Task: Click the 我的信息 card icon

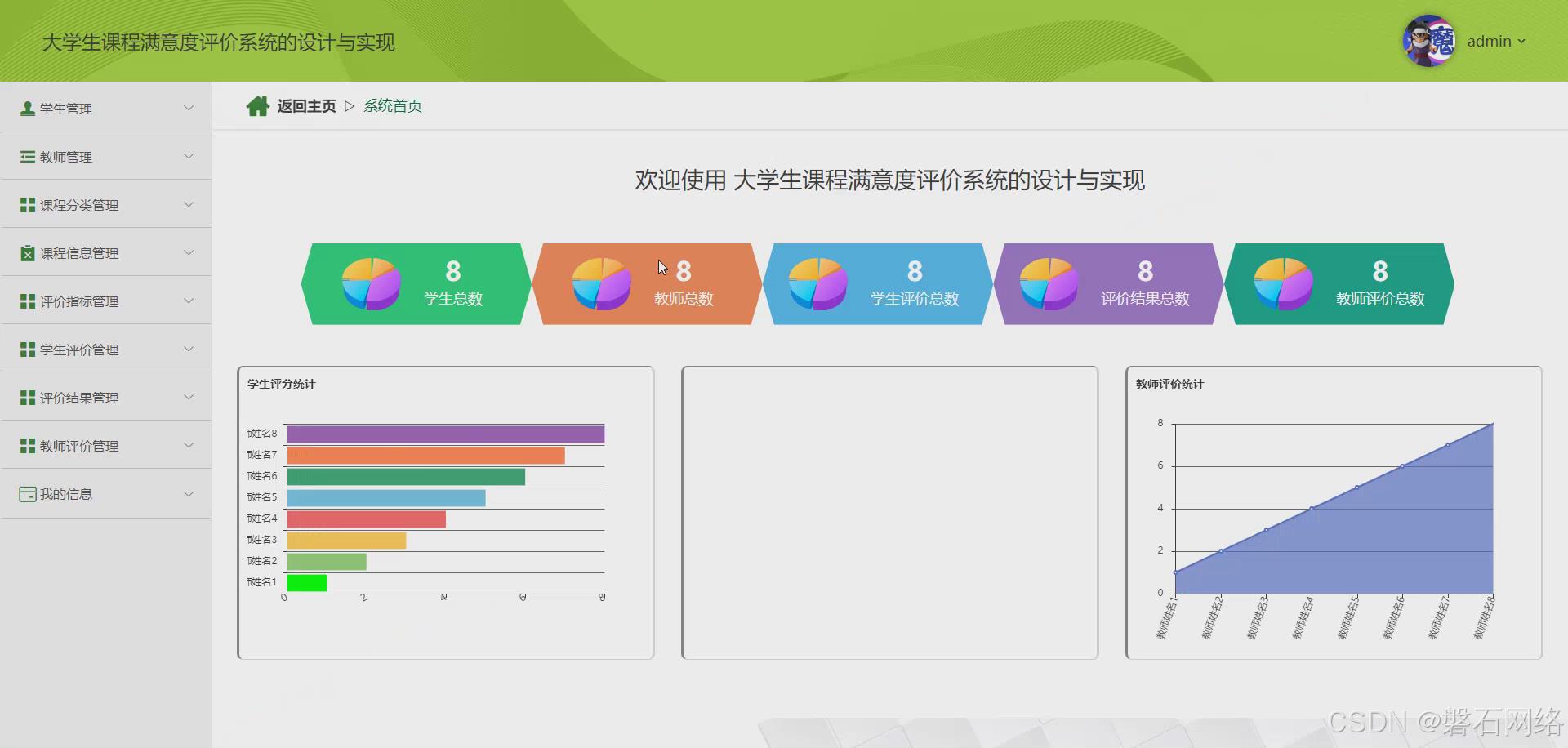Action: [x=27, y=493]
